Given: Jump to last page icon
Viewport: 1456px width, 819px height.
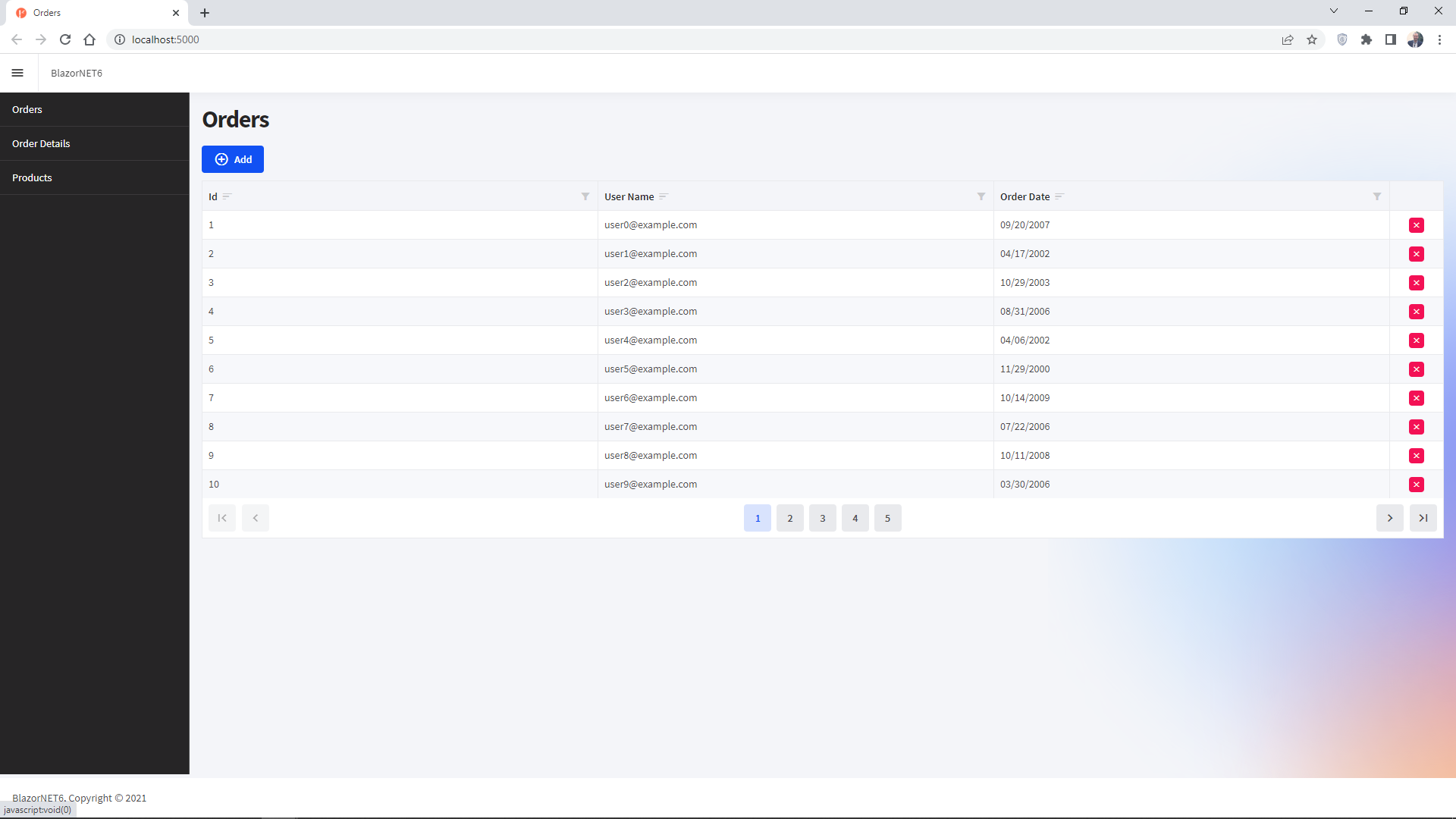Looking at the screenshot, I should 1423,518.
